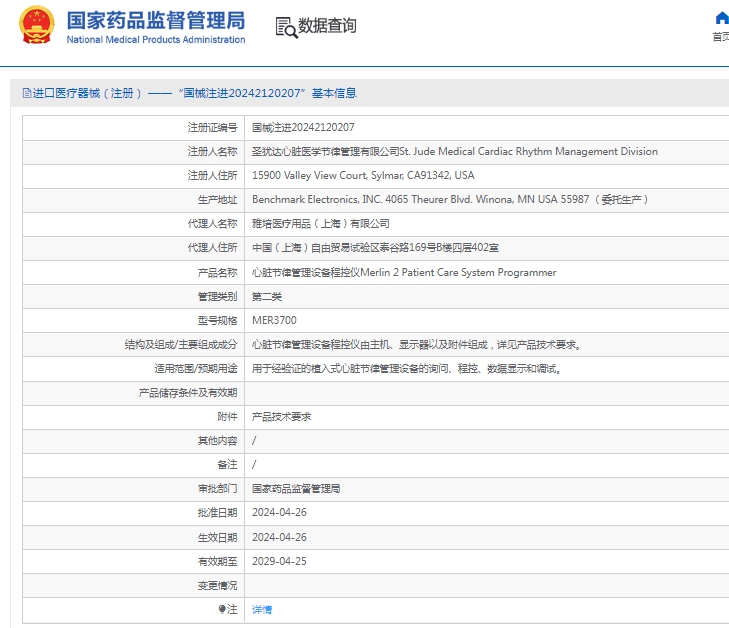Click agent address 泰谷路169号 cell

tap(375, 248)
